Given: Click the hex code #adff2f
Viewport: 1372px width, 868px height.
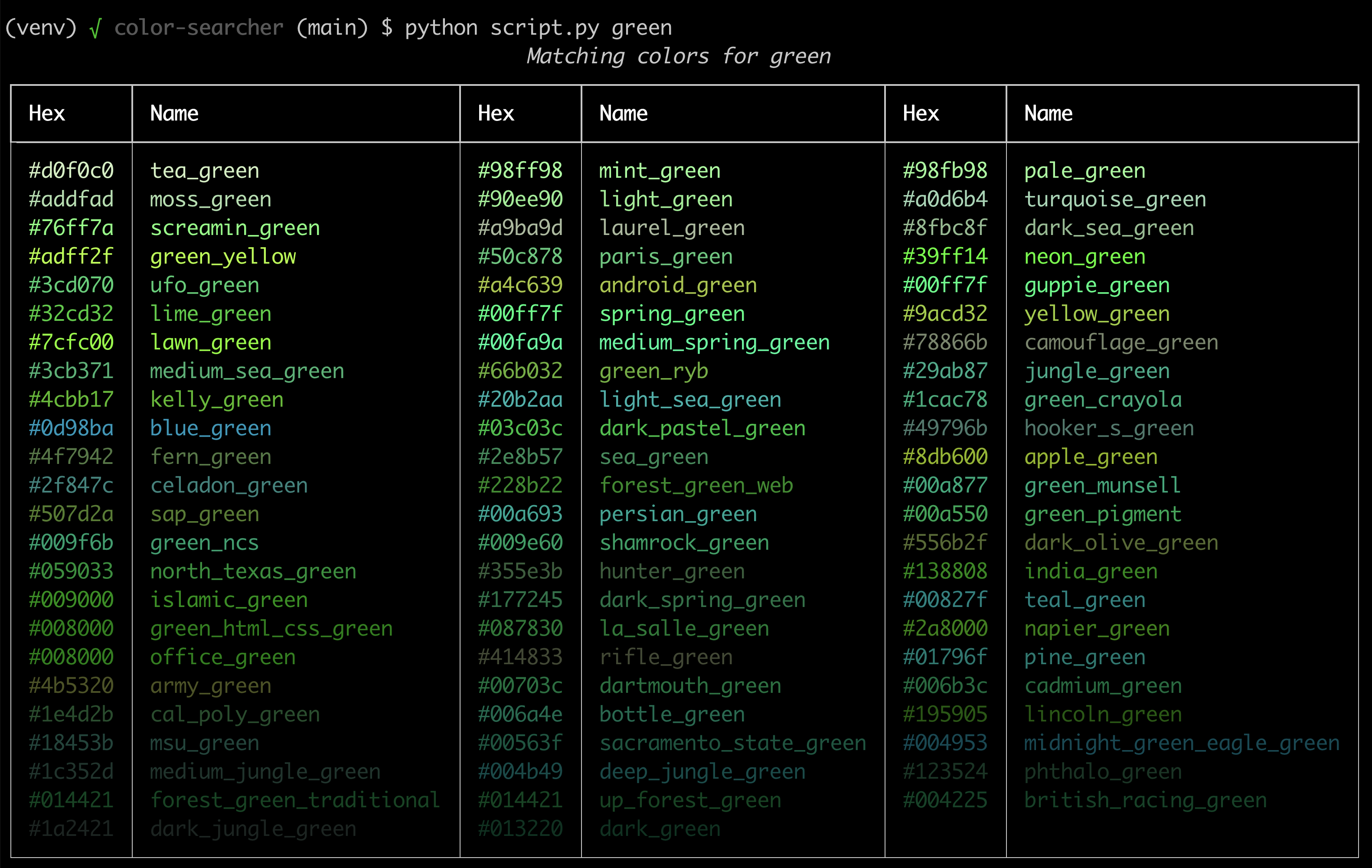Looking at the screenshot, I should tap(71, 257).
